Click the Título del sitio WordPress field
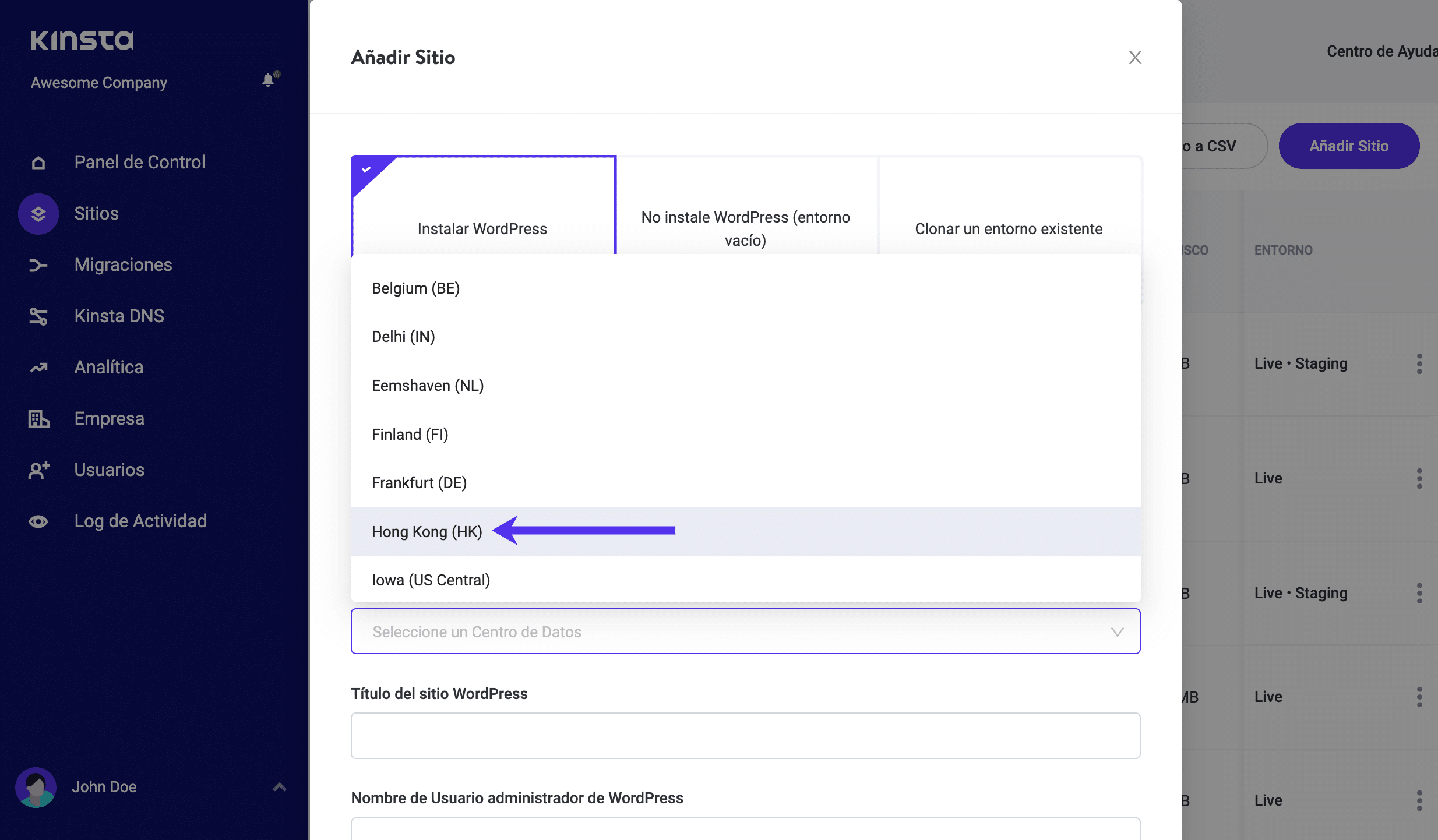Image resolution: width=1438 pixels, height=840 pixels. [x=745, y=736]
